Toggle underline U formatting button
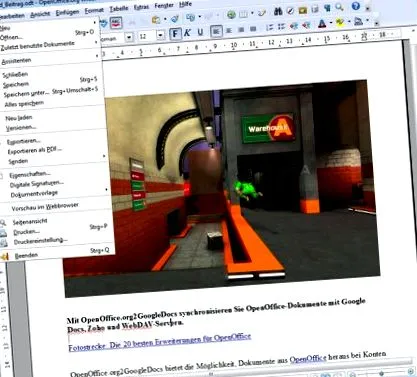This screenshot has width=417, height=377. click(x=200, y=32)
